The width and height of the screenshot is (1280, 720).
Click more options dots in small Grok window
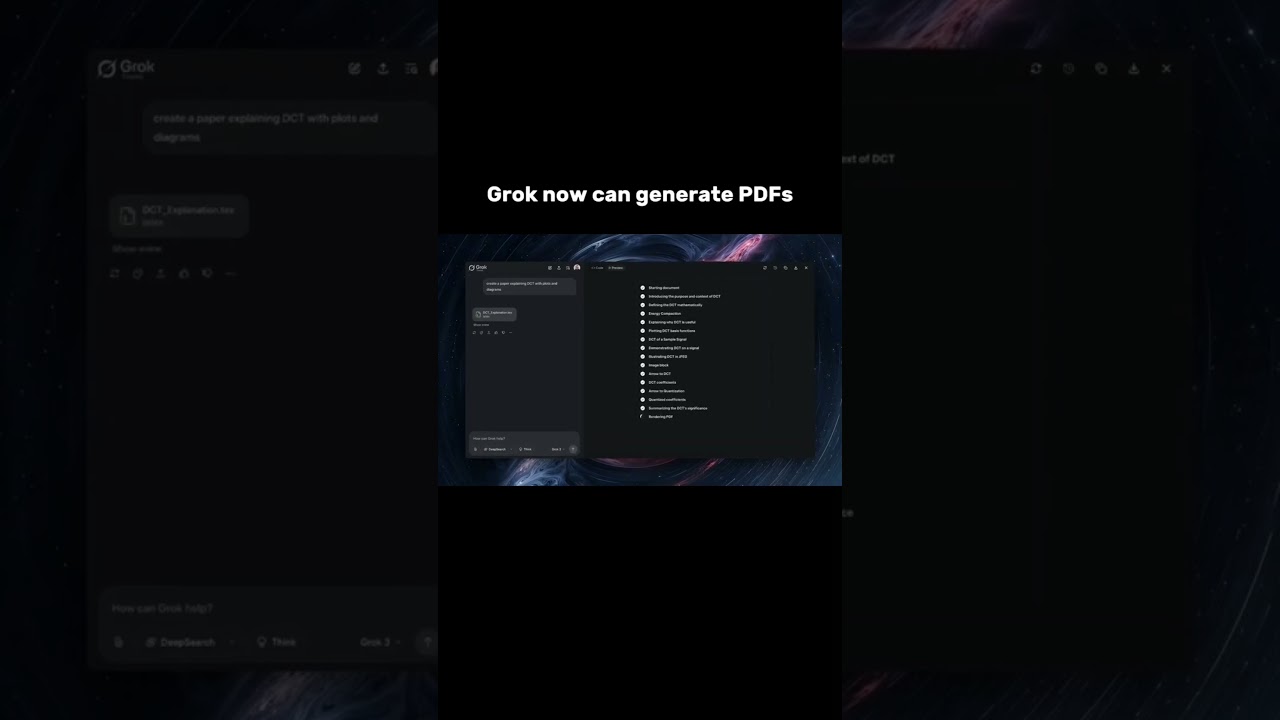click(510, 332)
